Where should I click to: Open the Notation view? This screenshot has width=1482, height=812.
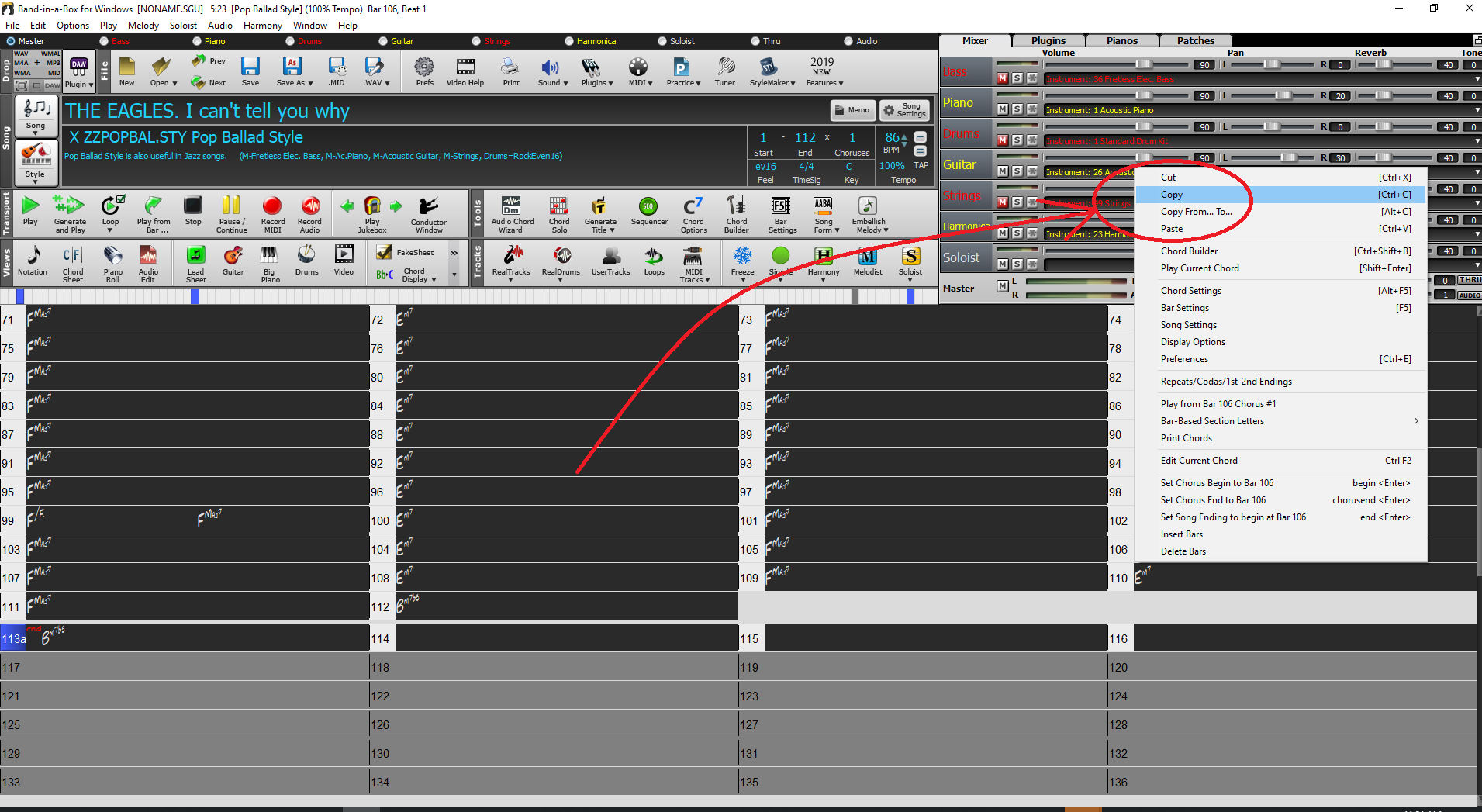tap(33, 261)
